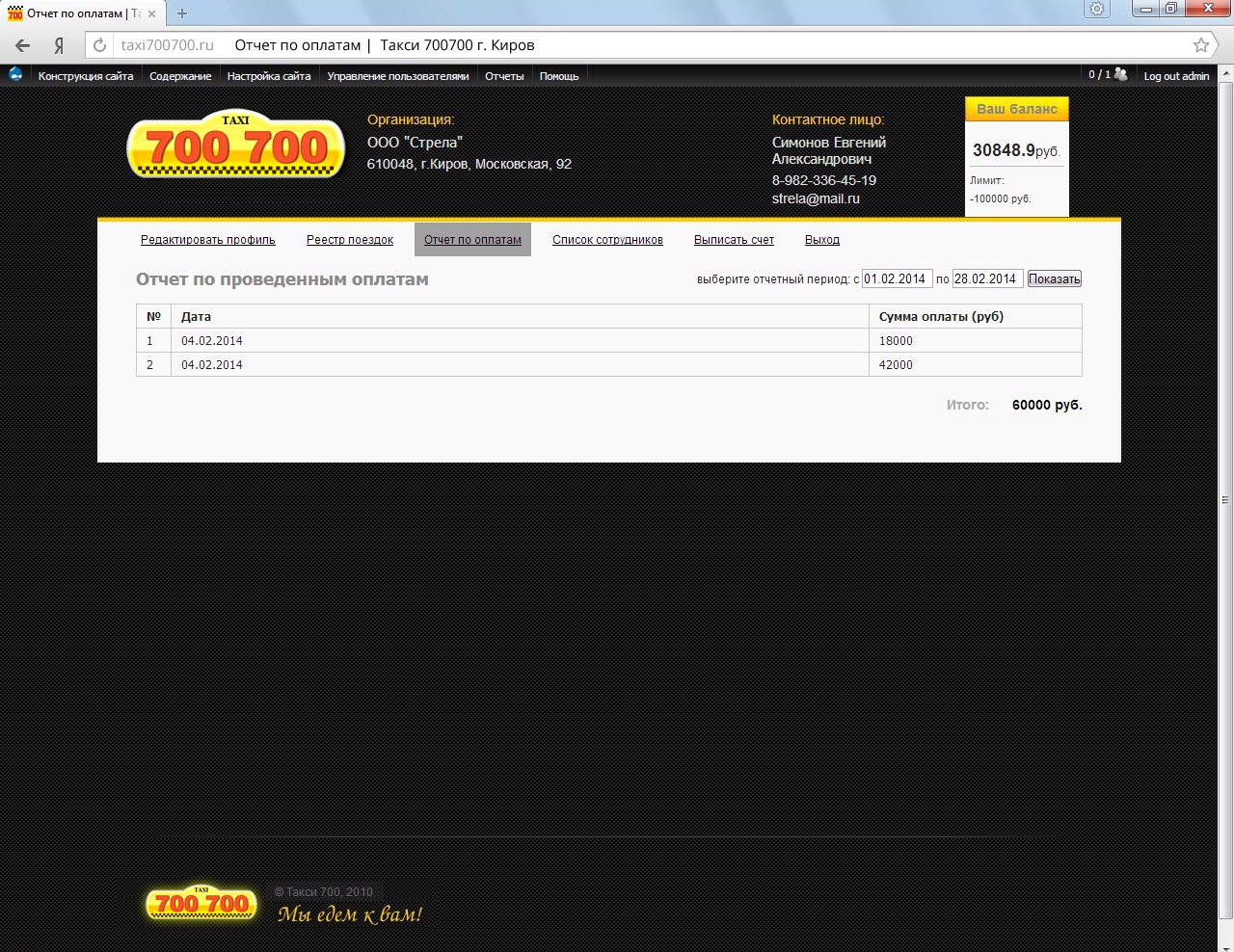Click the browser back arrow button

(23, 45)
